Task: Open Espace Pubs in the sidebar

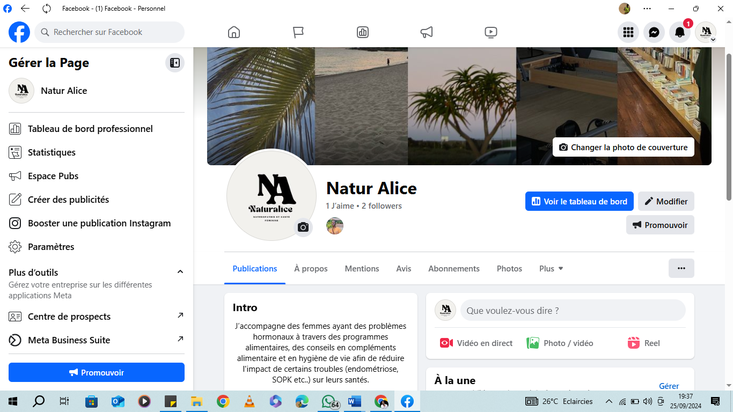Action: [96, 176]
